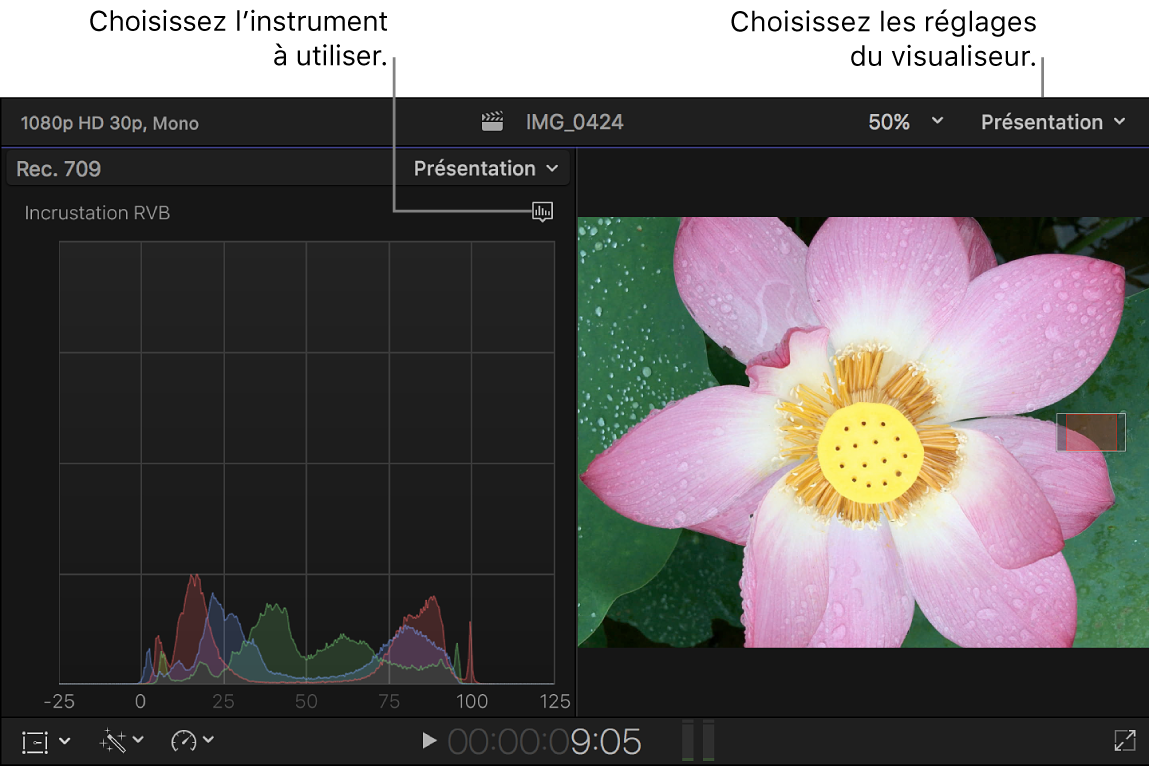
Task: Toggle the red analysis overlay on the flower
Action: tap(1090, 431)
